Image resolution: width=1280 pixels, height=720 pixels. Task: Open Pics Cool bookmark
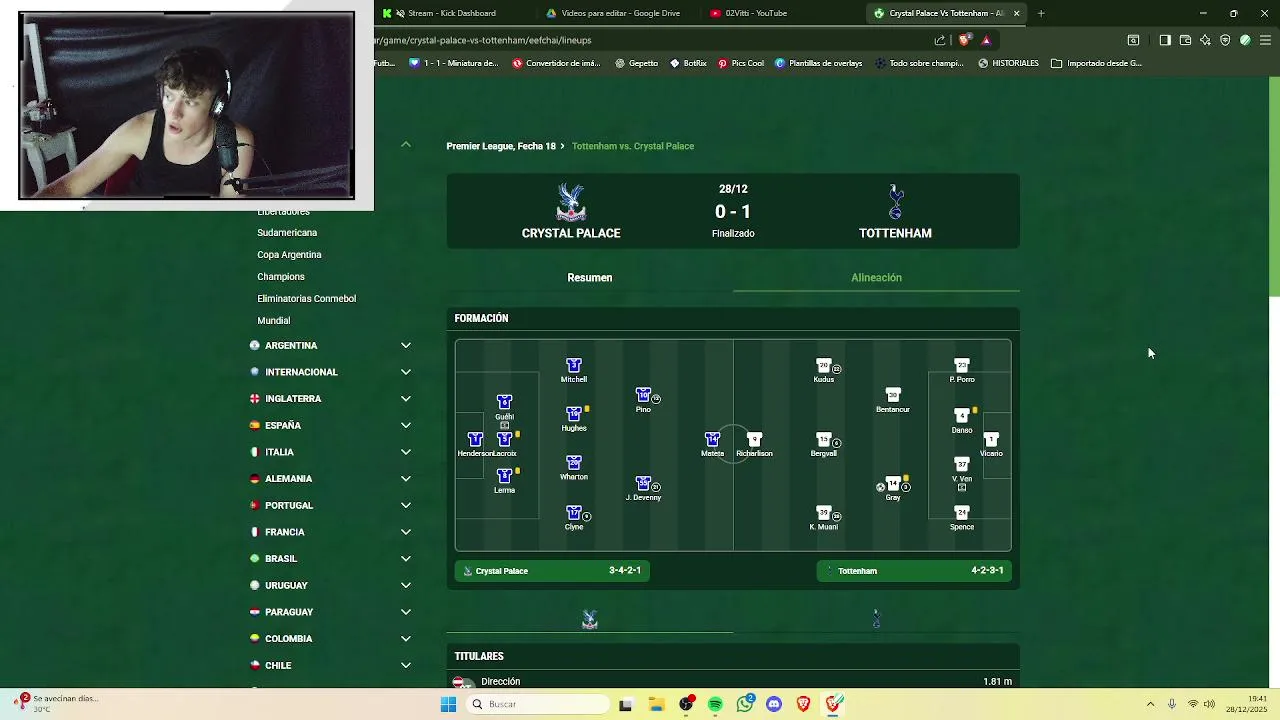pyautogui.click(x=741, y=63)
